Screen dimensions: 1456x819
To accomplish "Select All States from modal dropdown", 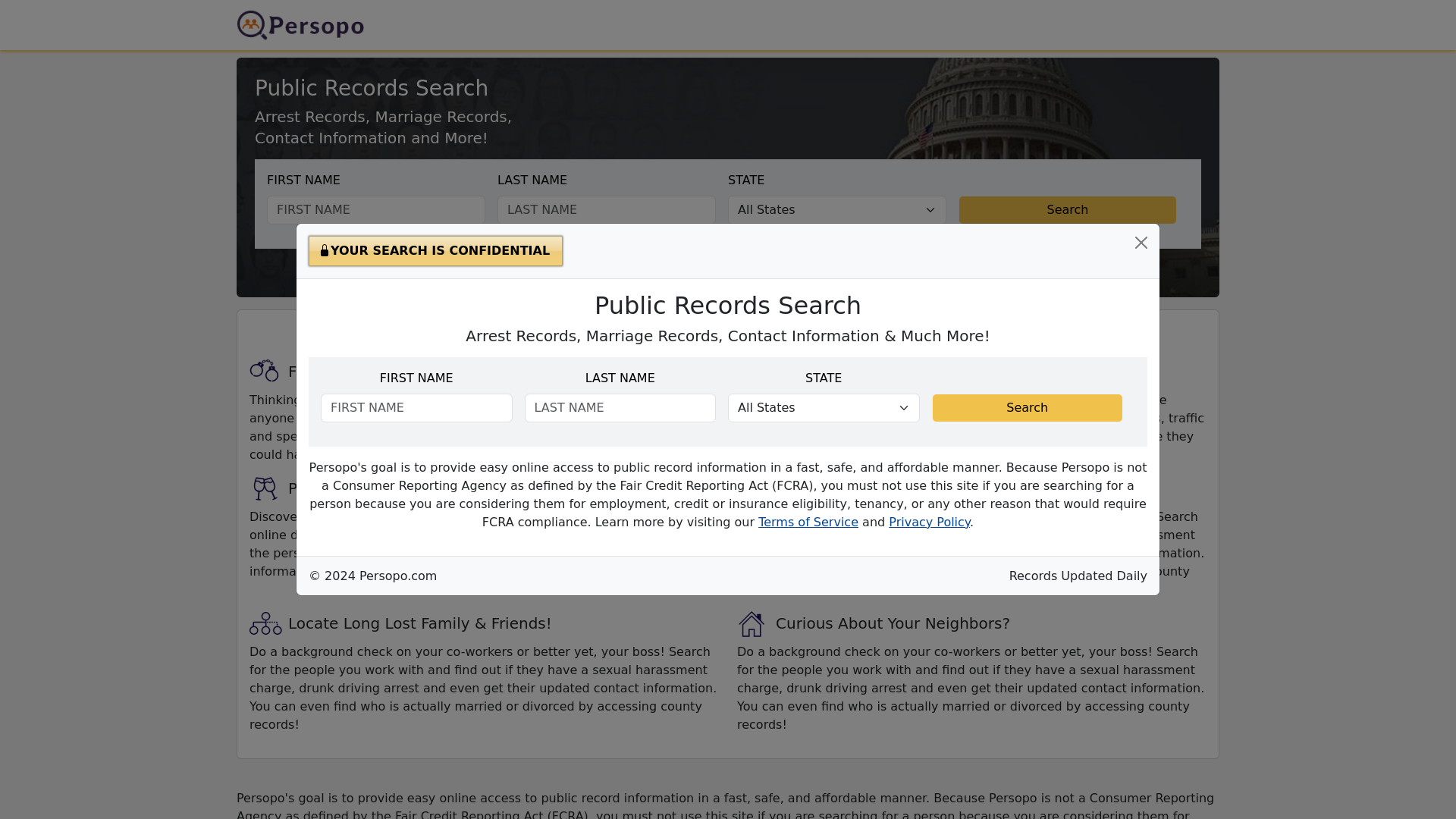I will (x=823, y=407).
